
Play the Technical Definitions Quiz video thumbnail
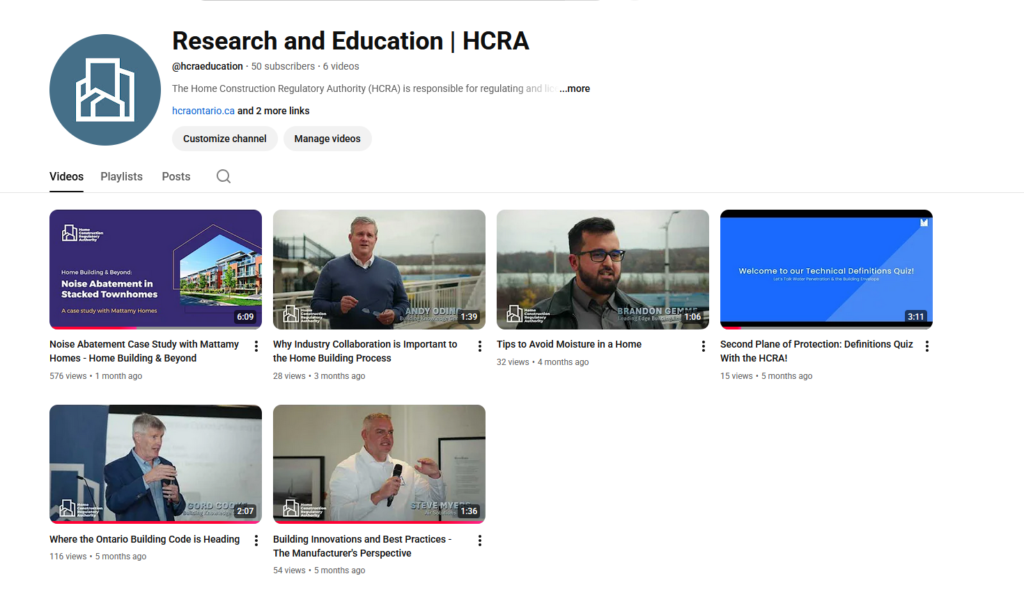point(826,269)
